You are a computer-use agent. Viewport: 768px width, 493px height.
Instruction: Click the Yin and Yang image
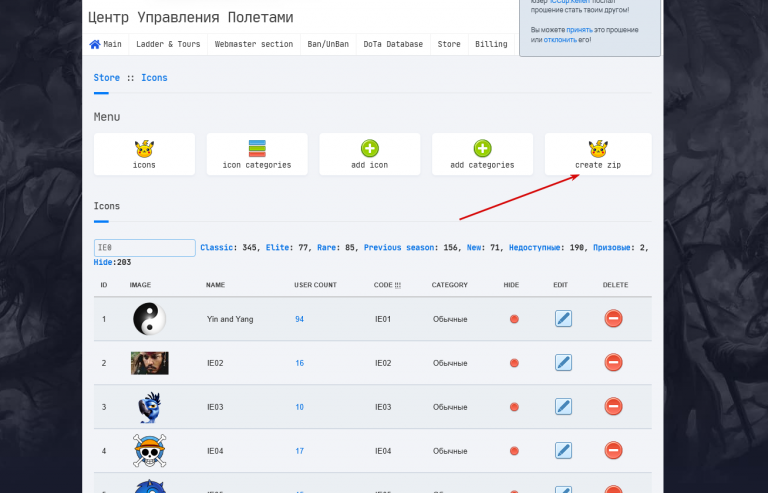[x=149, y=319]
